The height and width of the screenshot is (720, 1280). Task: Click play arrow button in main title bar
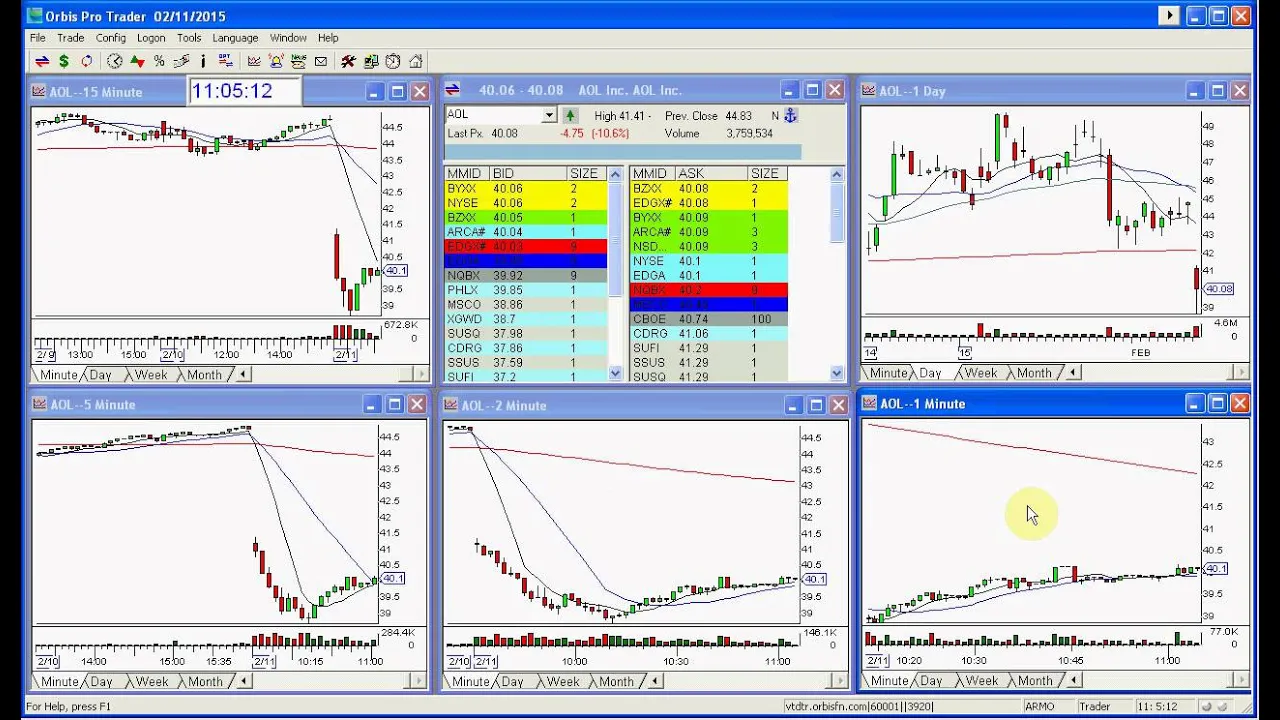click(x=1169, y=16)
